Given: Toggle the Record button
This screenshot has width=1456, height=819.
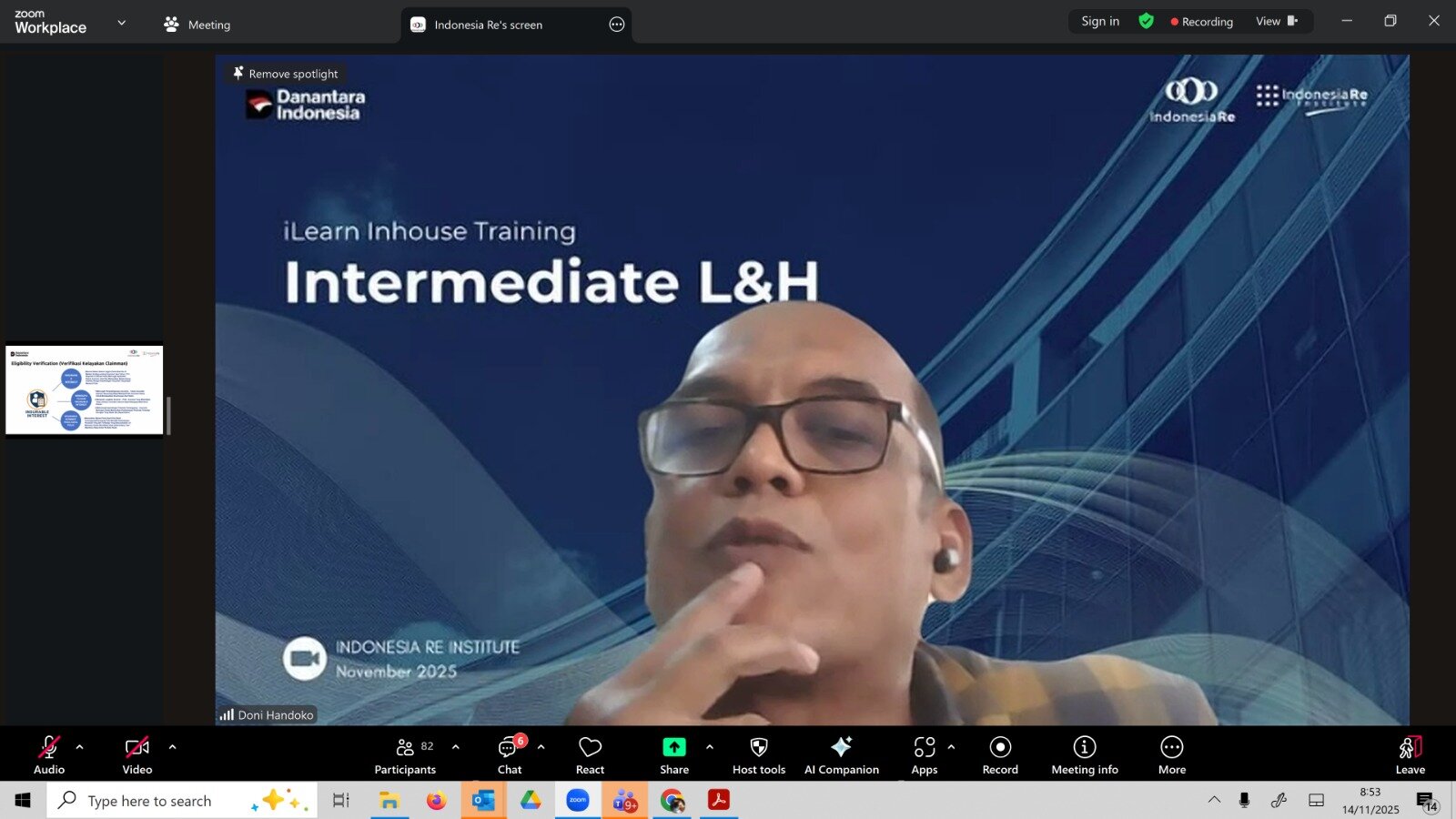Looking at the screenshot, I should coord(1000,755).
